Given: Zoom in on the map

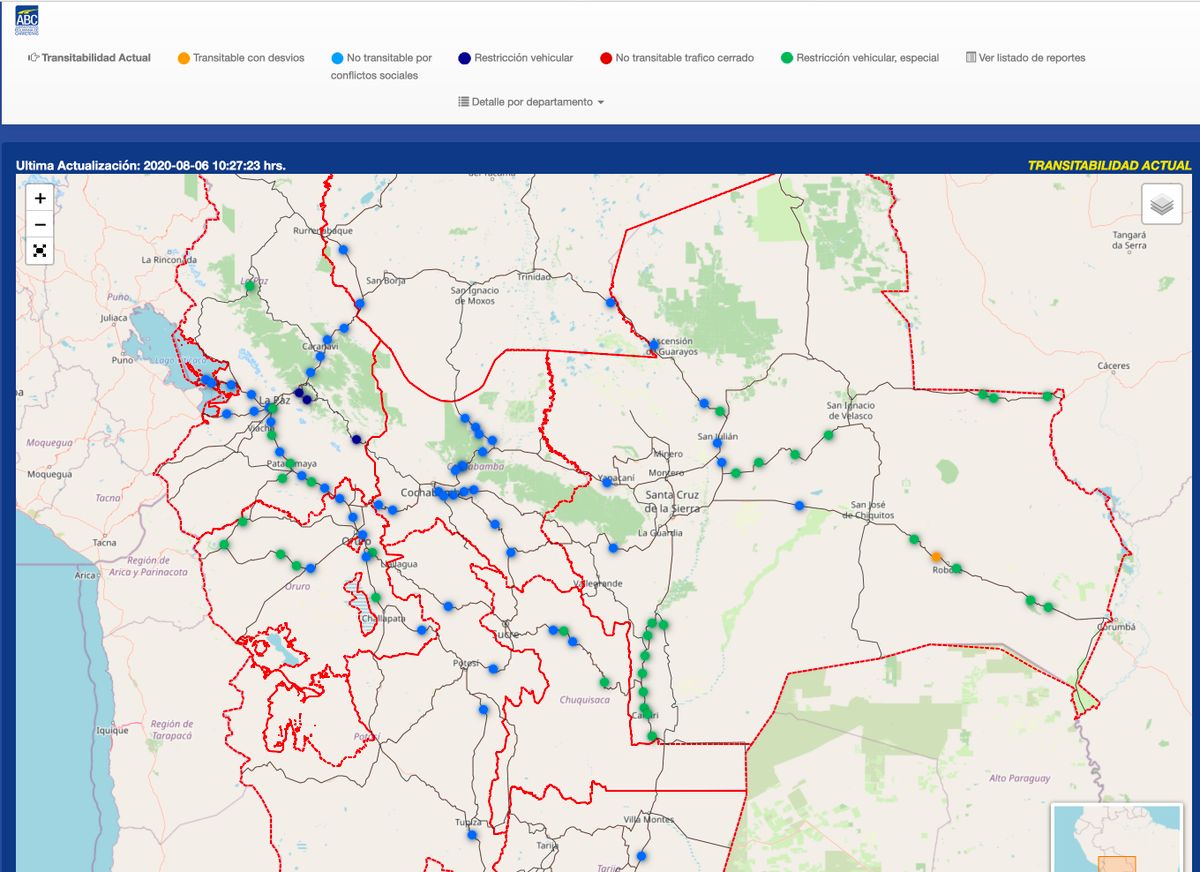Looking at the screenshot, I should [x=40, y=198].
